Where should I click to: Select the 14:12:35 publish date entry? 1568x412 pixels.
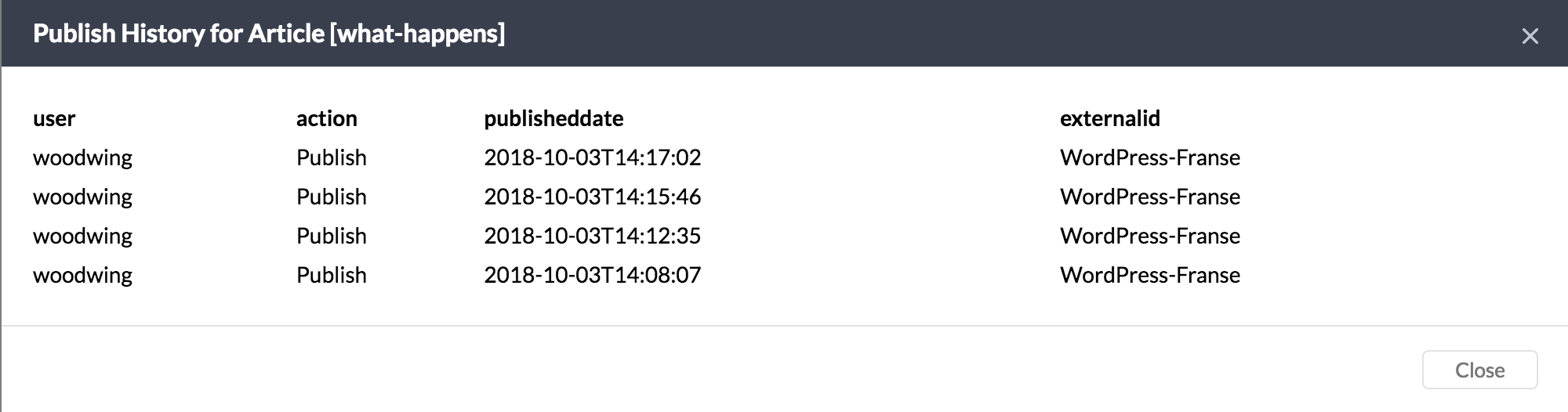pos(592,236)
